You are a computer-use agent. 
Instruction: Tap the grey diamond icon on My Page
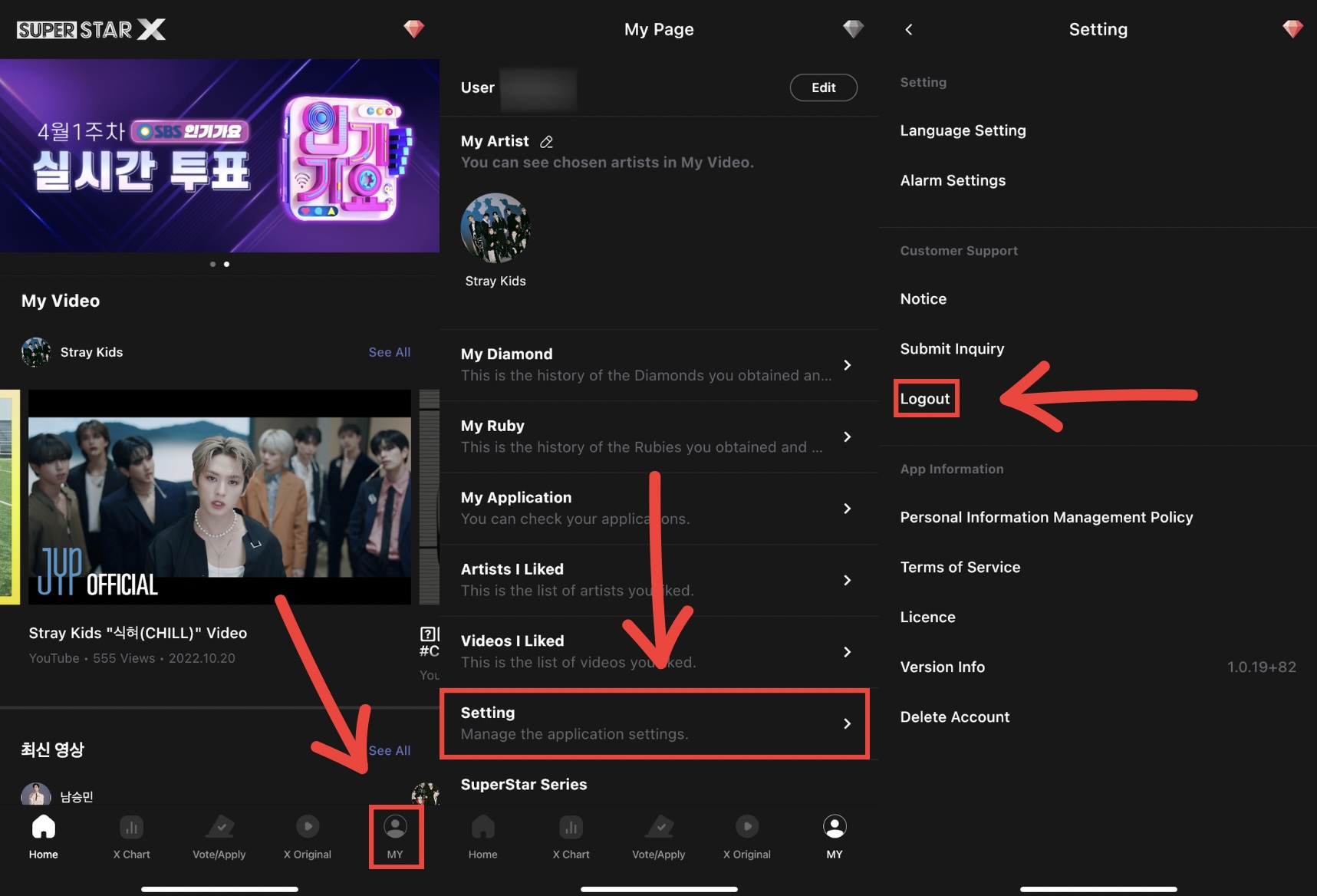click(853, 29)
